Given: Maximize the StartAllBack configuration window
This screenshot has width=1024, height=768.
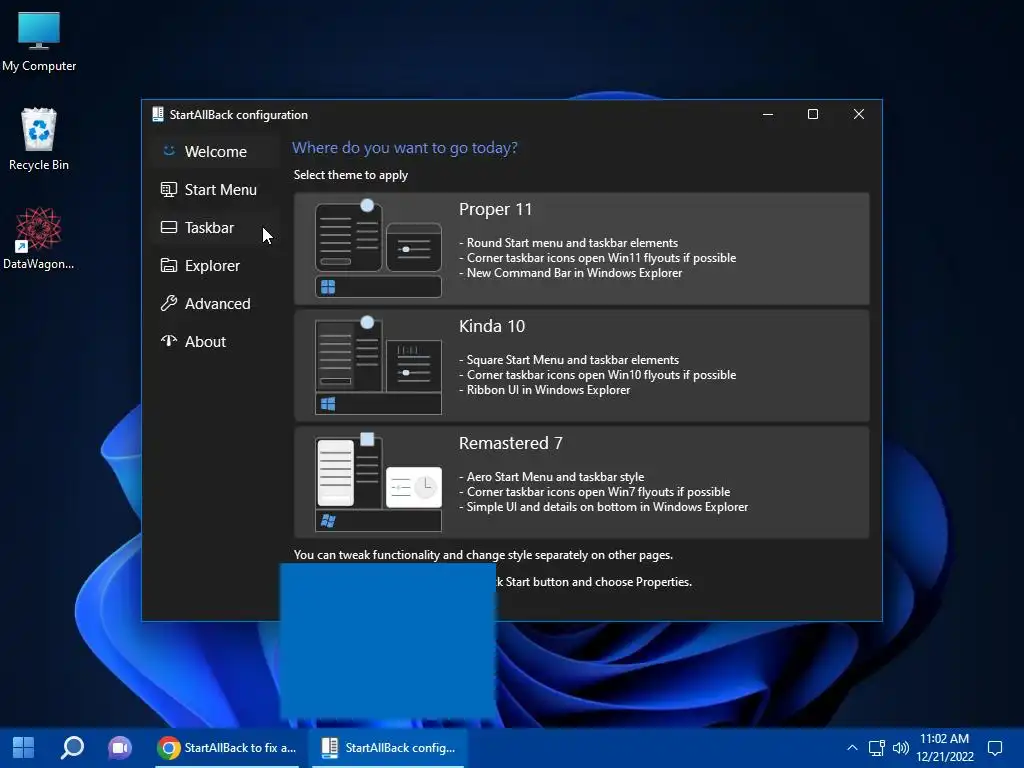Looking at the screenshot, I should click(x=813, y=114).
